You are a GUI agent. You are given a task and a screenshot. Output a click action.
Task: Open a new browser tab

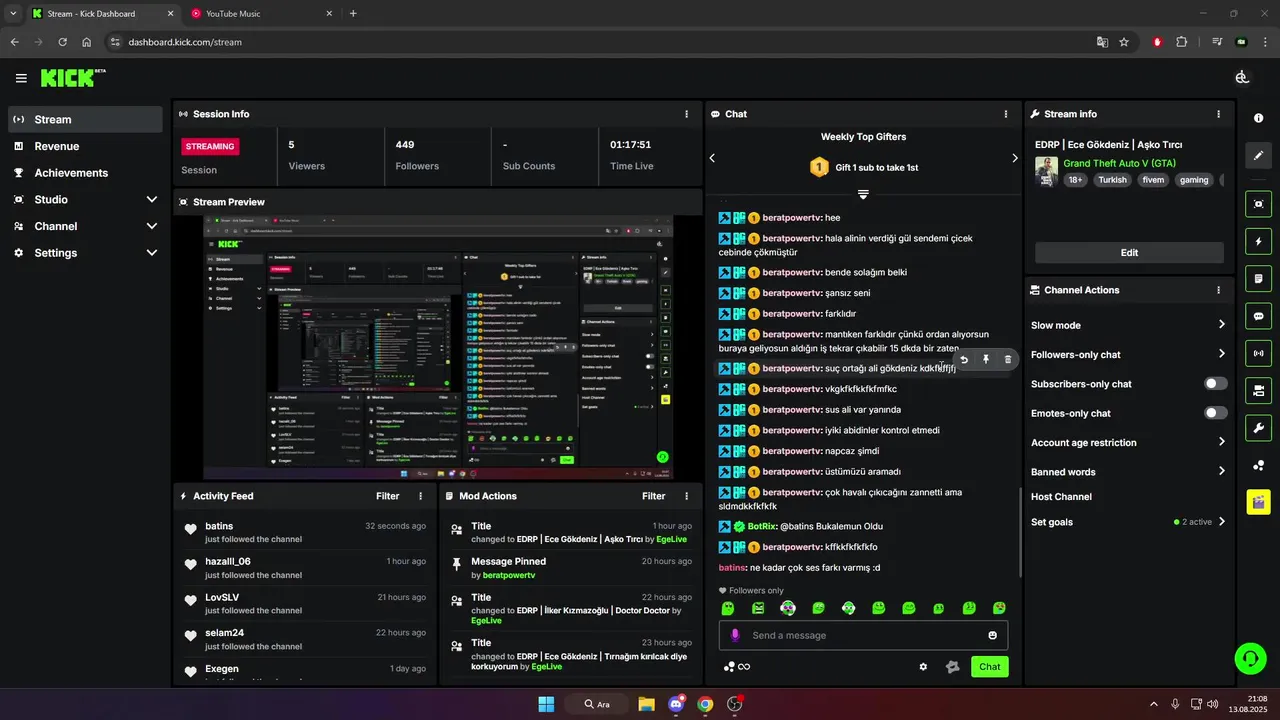353,14
